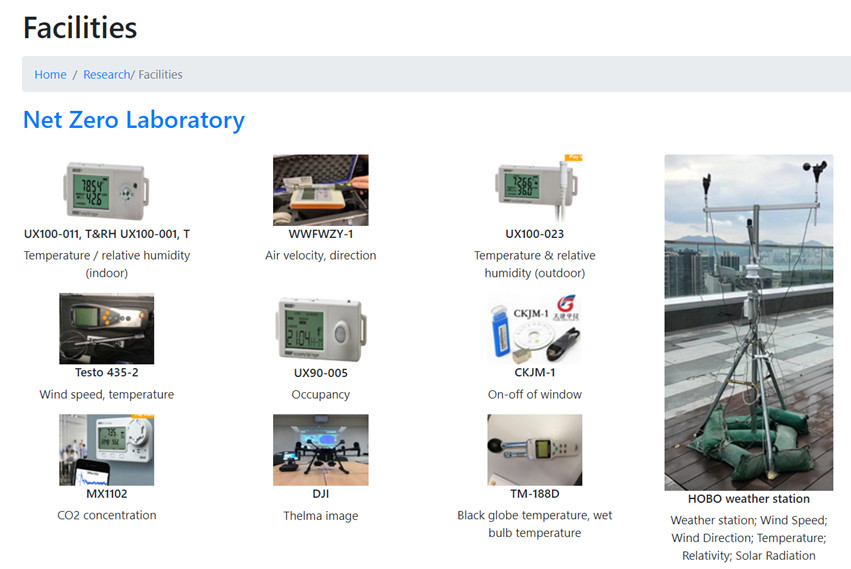Image resolution: width=851 pixels, height=569 pixels.
Task: Click the Net Zero Laboratory heading
Action: (134, 120)
